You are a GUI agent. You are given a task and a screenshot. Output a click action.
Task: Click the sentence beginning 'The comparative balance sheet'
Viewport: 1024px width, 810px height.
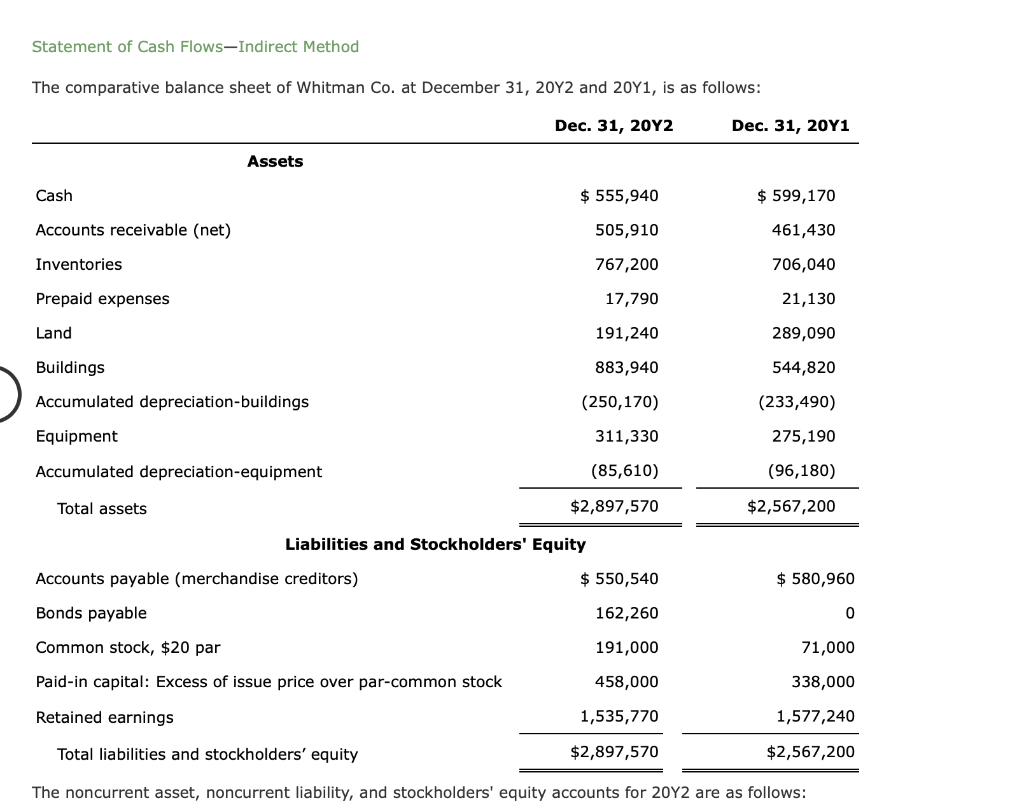click(396, 88)
